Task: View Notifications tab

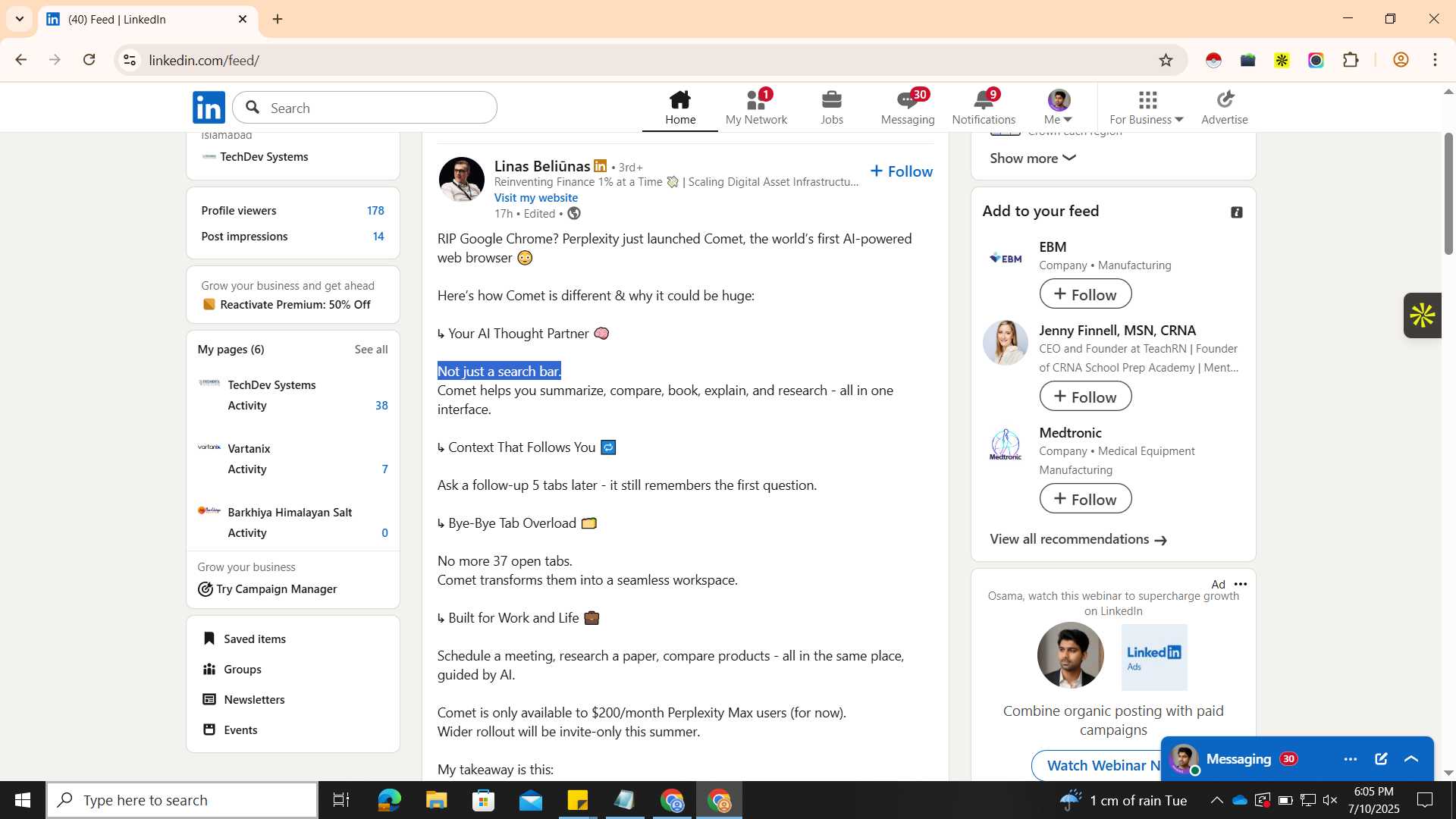Action: point(984,108)
